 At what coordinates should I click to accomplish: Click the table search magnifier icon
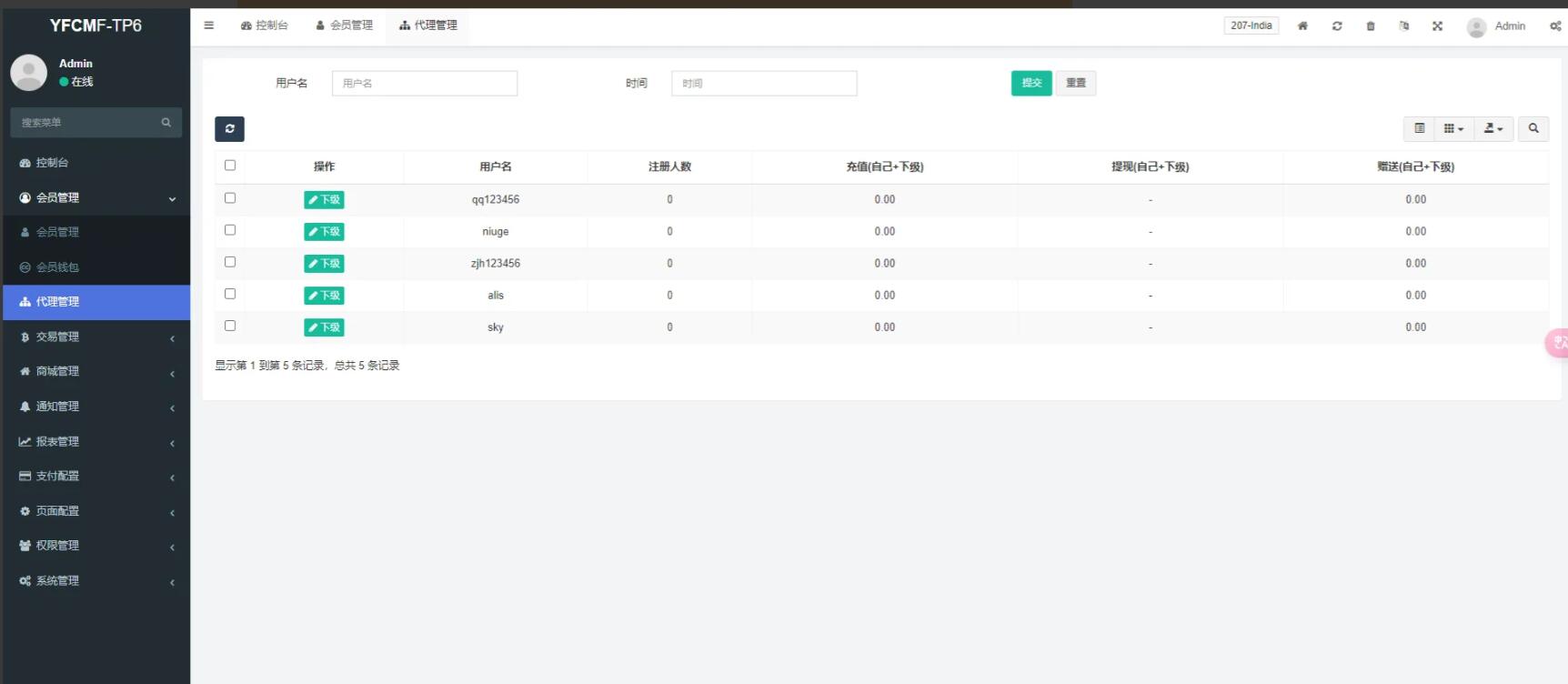tap(1533, 129)
